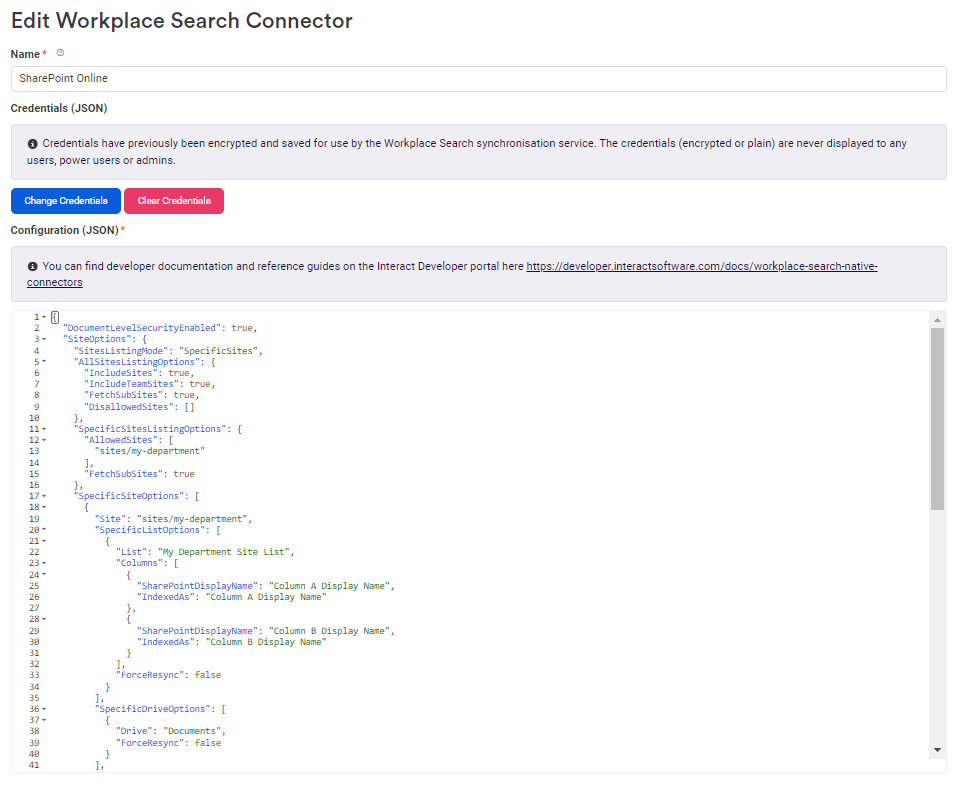
Task: Collapse the Column A object fold at line 24
Action: (44, 574)
